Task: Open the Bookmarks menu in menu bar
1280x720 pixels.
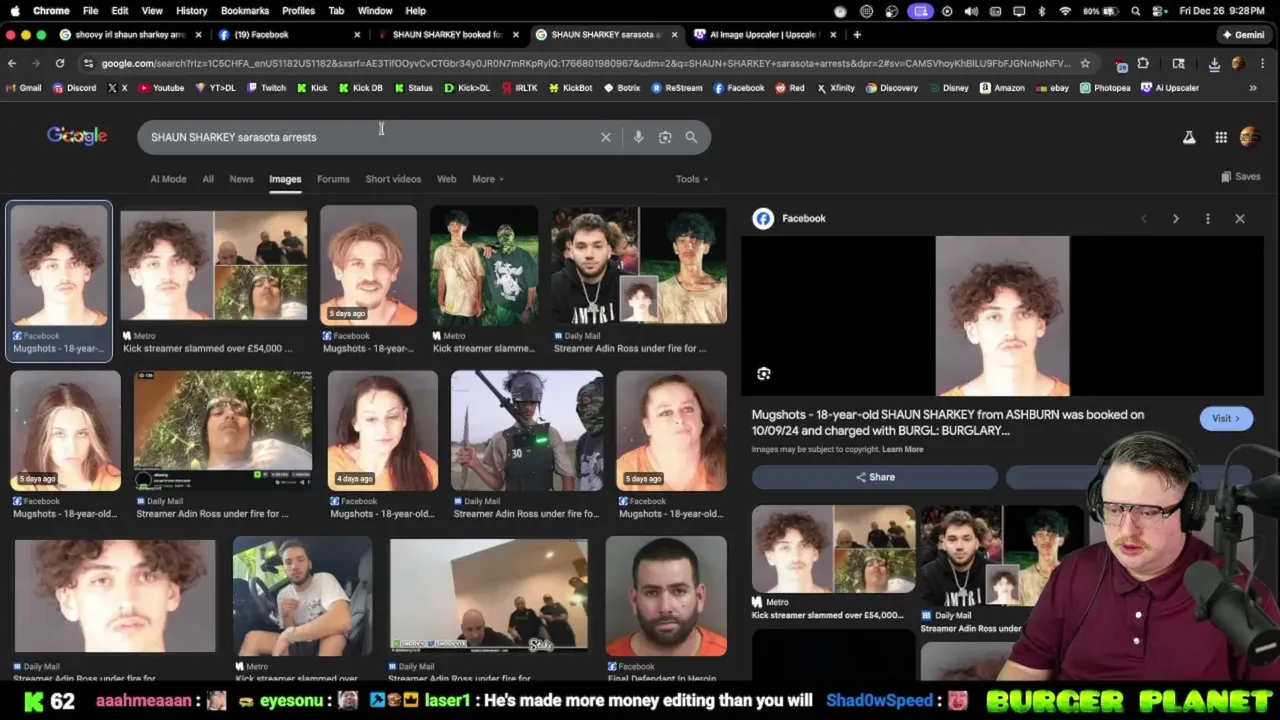Action: [x=245, y=11]
